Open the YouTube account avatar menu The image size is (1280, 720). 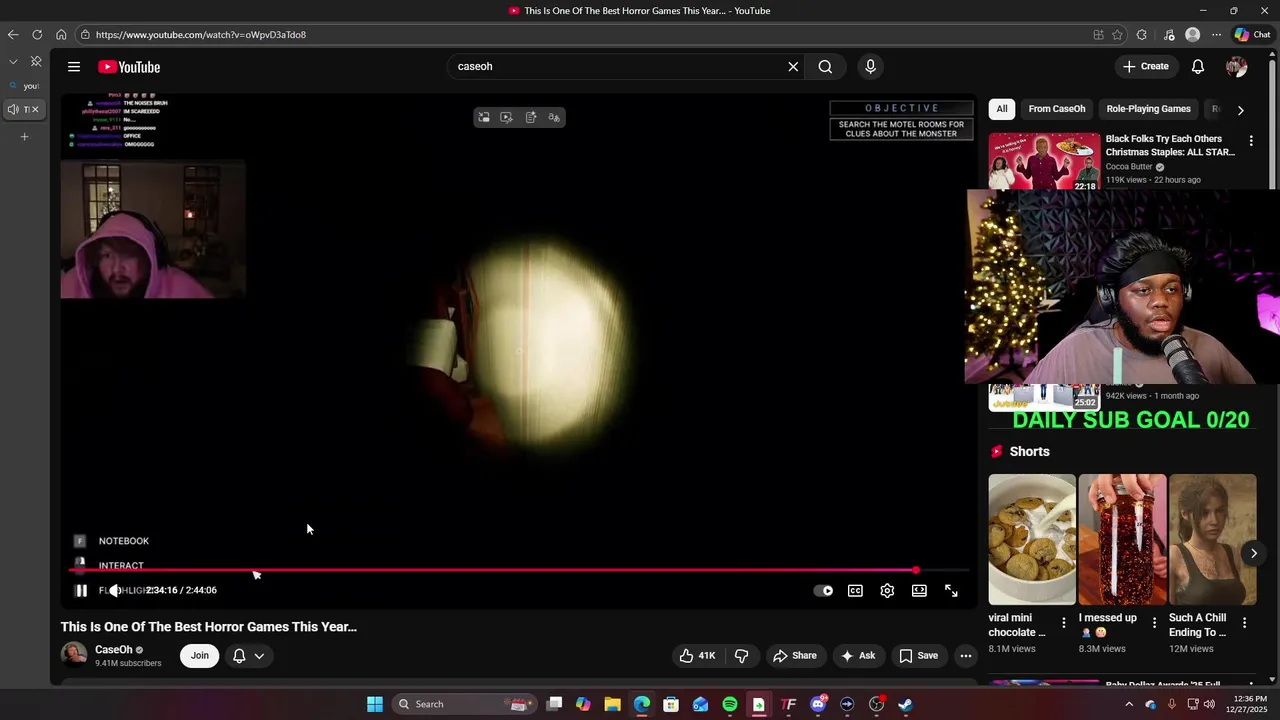click(x=1236, y=67)
